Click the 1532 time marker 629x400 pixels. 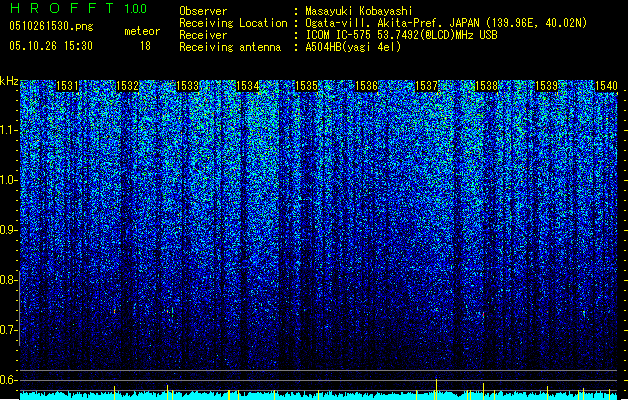click(x=127, y=86)
